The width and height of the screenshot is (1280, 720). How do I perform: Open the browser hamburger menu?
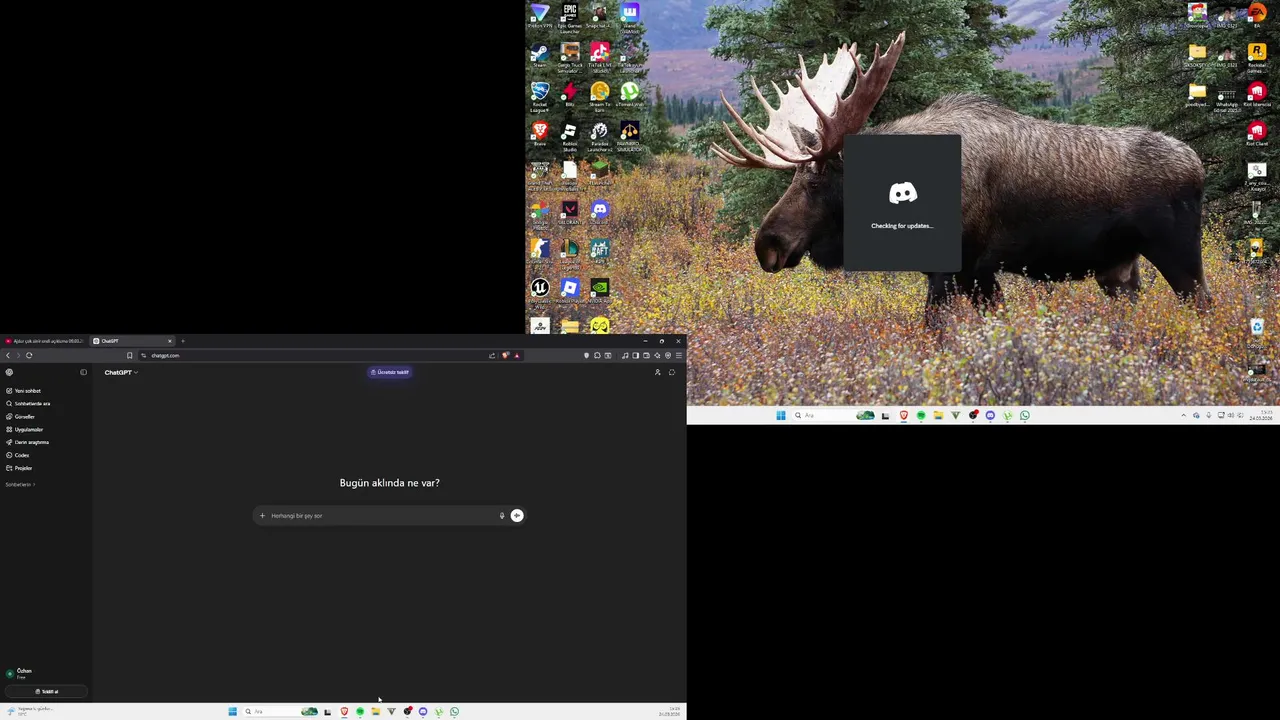679,355
